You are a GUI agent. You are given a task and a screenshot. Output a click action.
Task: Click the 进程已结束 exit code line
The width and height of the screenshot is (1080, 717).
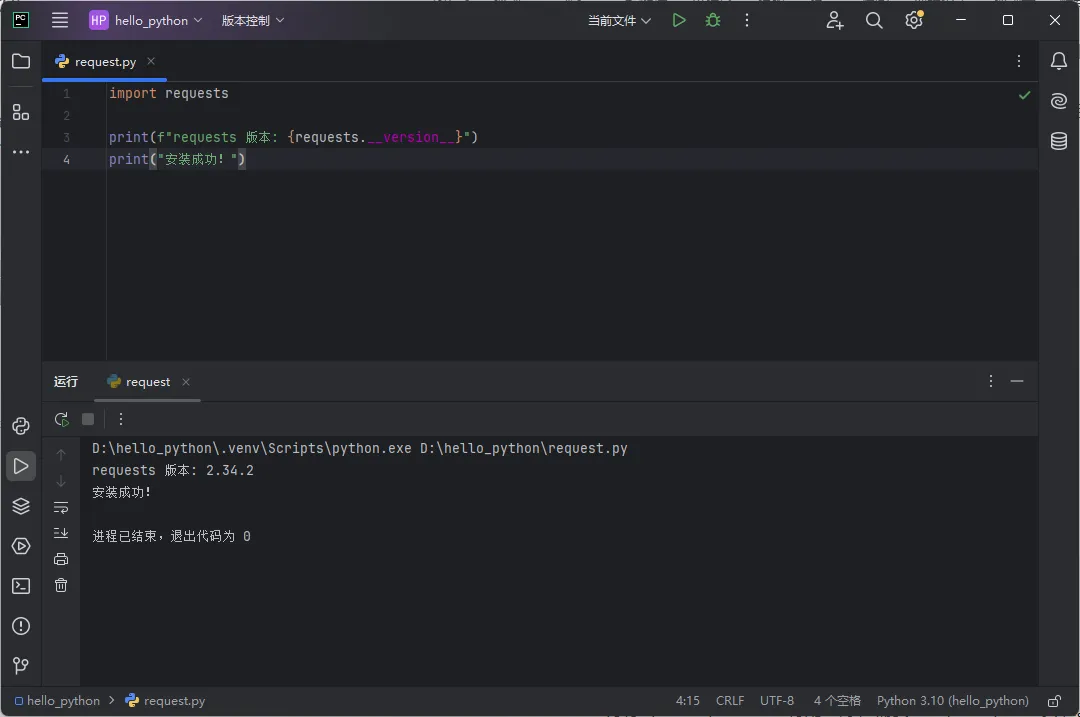[x=172, y=536]
